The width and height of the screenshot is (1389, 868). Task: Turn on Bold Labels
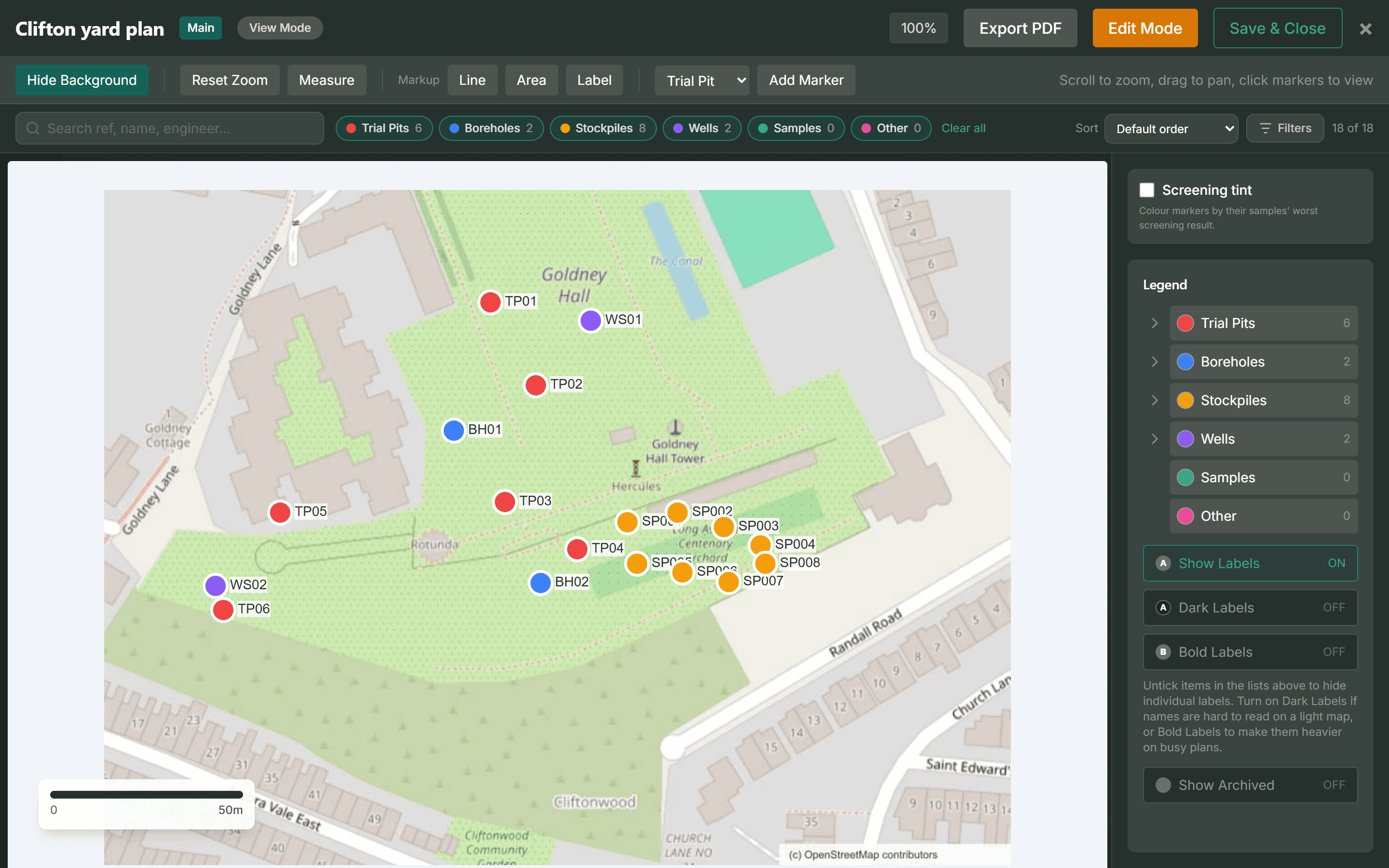(x=1250, y=651)
